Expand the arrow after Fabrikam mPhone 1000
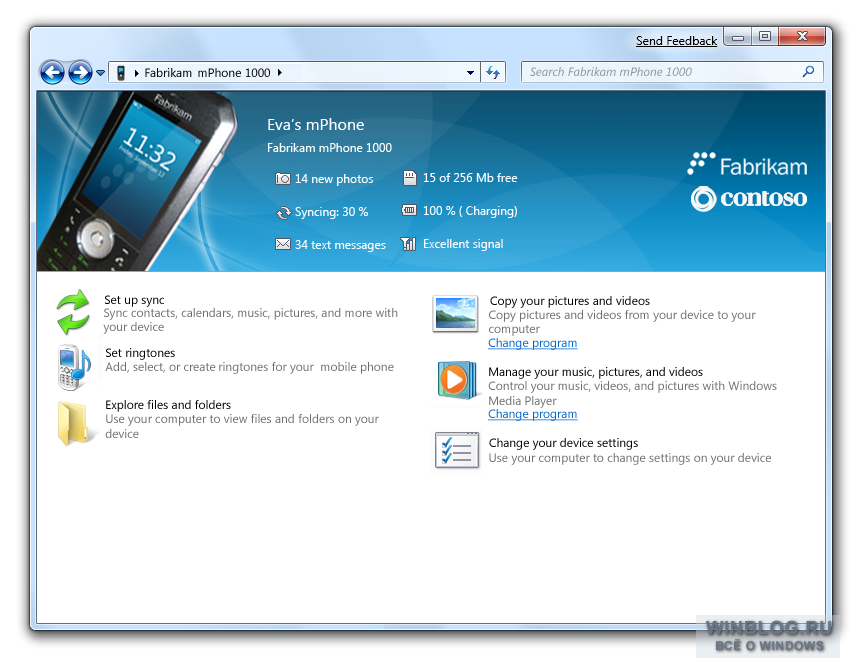The width and height of the screenshot is (850, 669). 280,72
